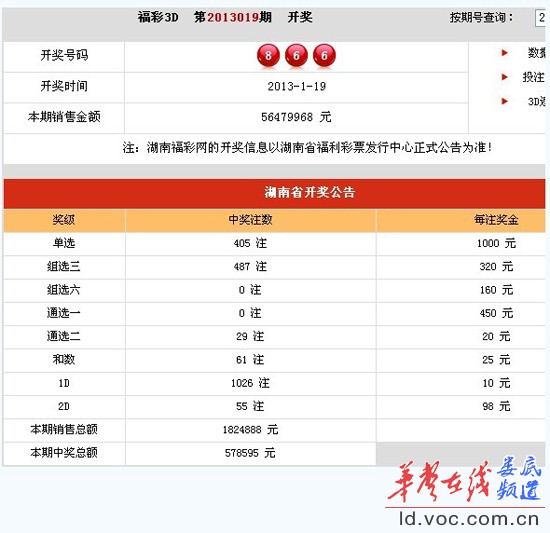Select the 组选三 row label
Viewport: 550px width, 533px height.
point(63,266)
